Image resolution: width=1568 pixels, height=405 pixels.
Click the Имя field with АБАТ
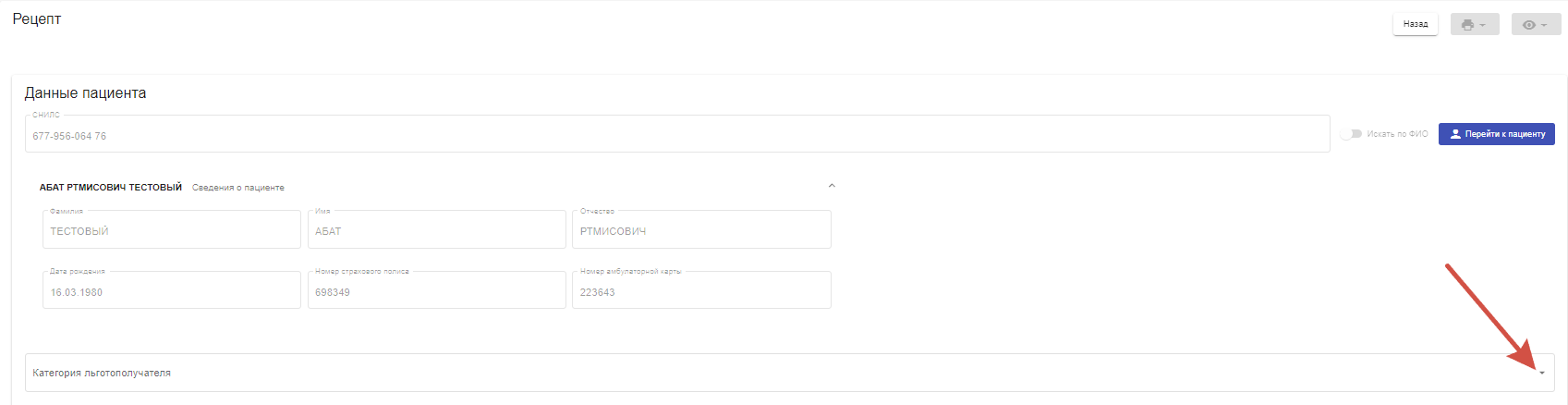(x=437, y=229)
